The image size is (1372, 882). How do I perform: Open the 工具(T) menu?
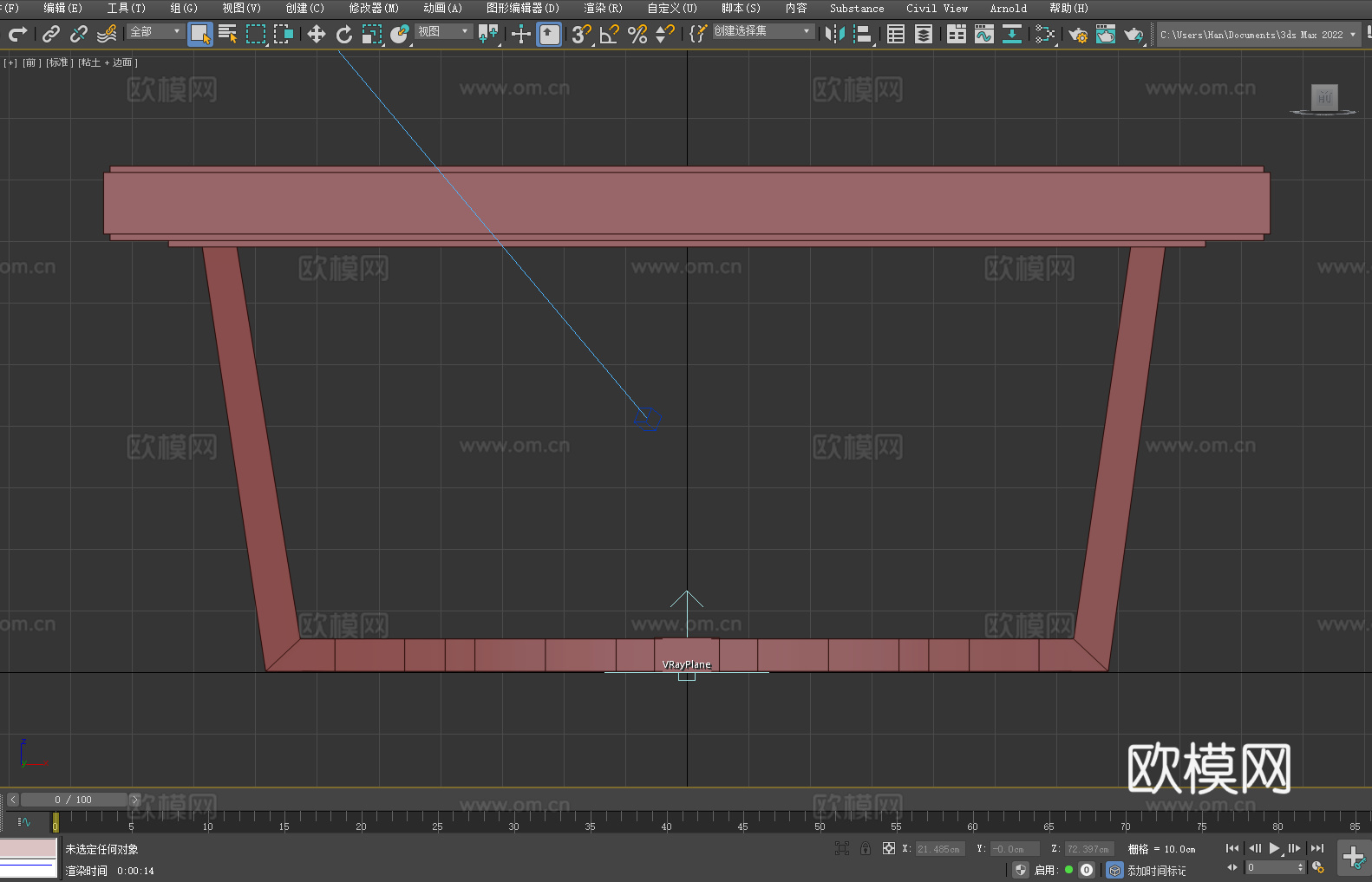pos(126,8)
